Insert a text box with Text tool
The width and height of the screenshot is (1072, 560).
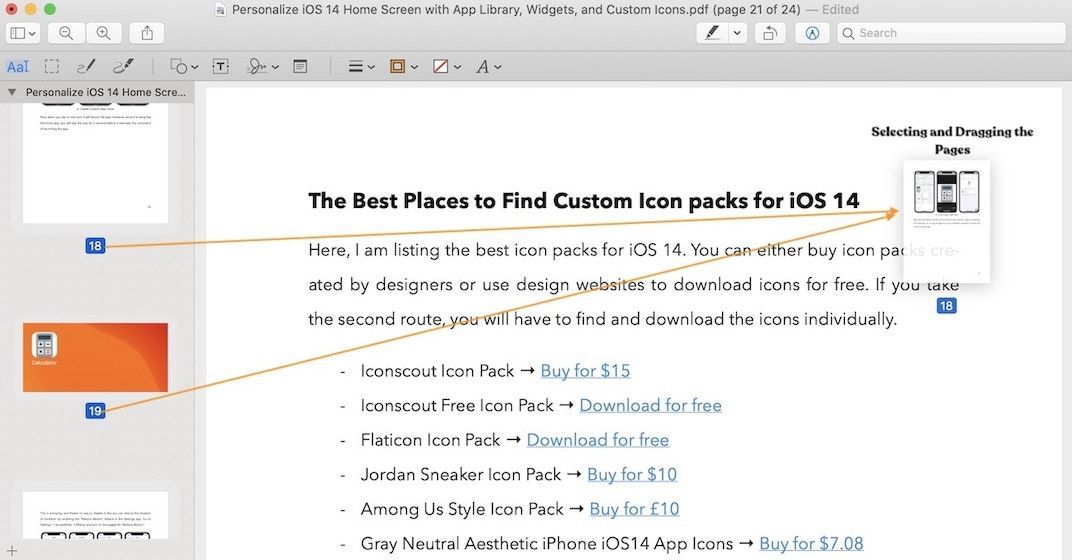(x=220, y=67)
